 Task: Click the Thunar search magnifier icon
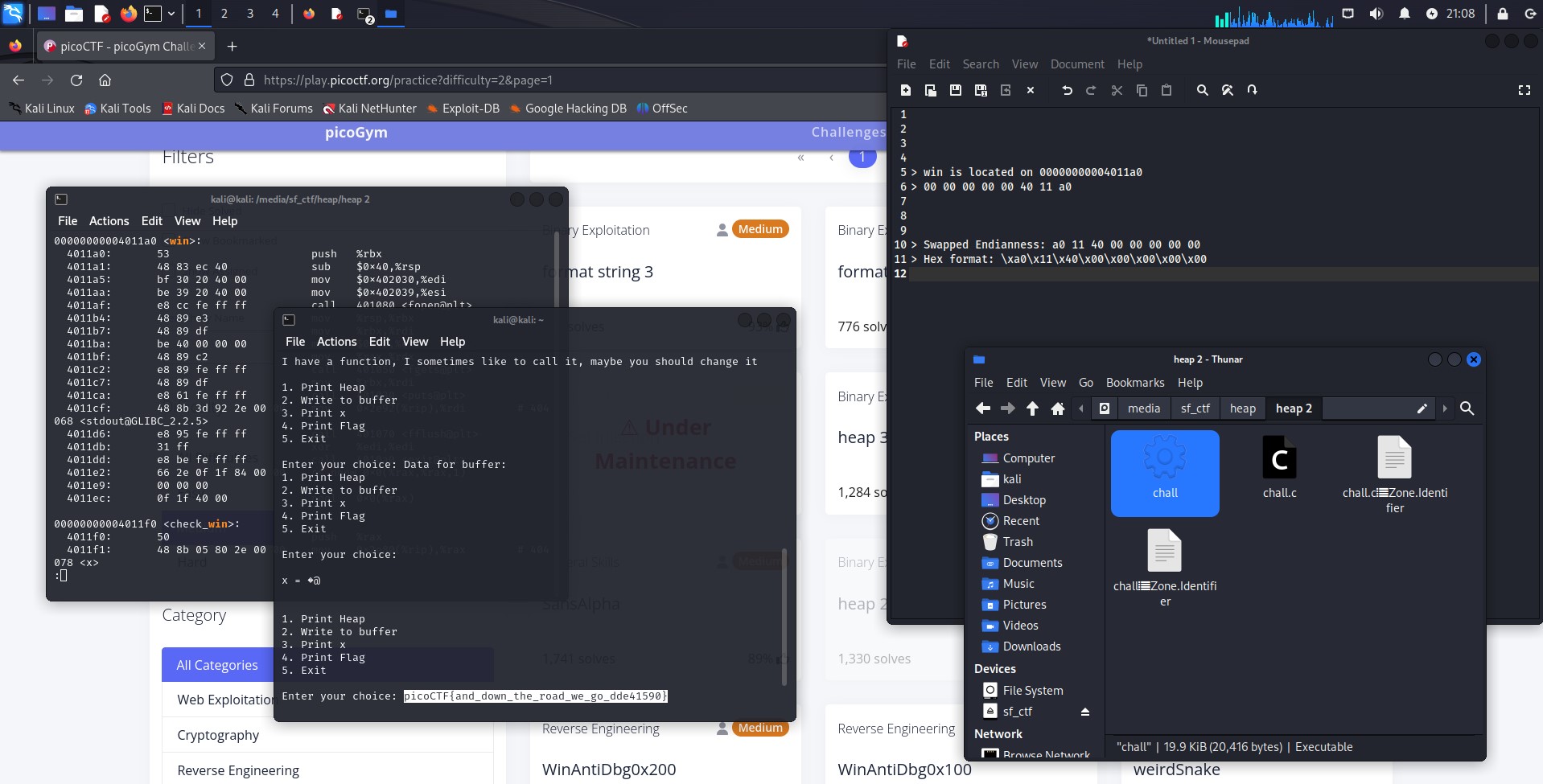1467,408
